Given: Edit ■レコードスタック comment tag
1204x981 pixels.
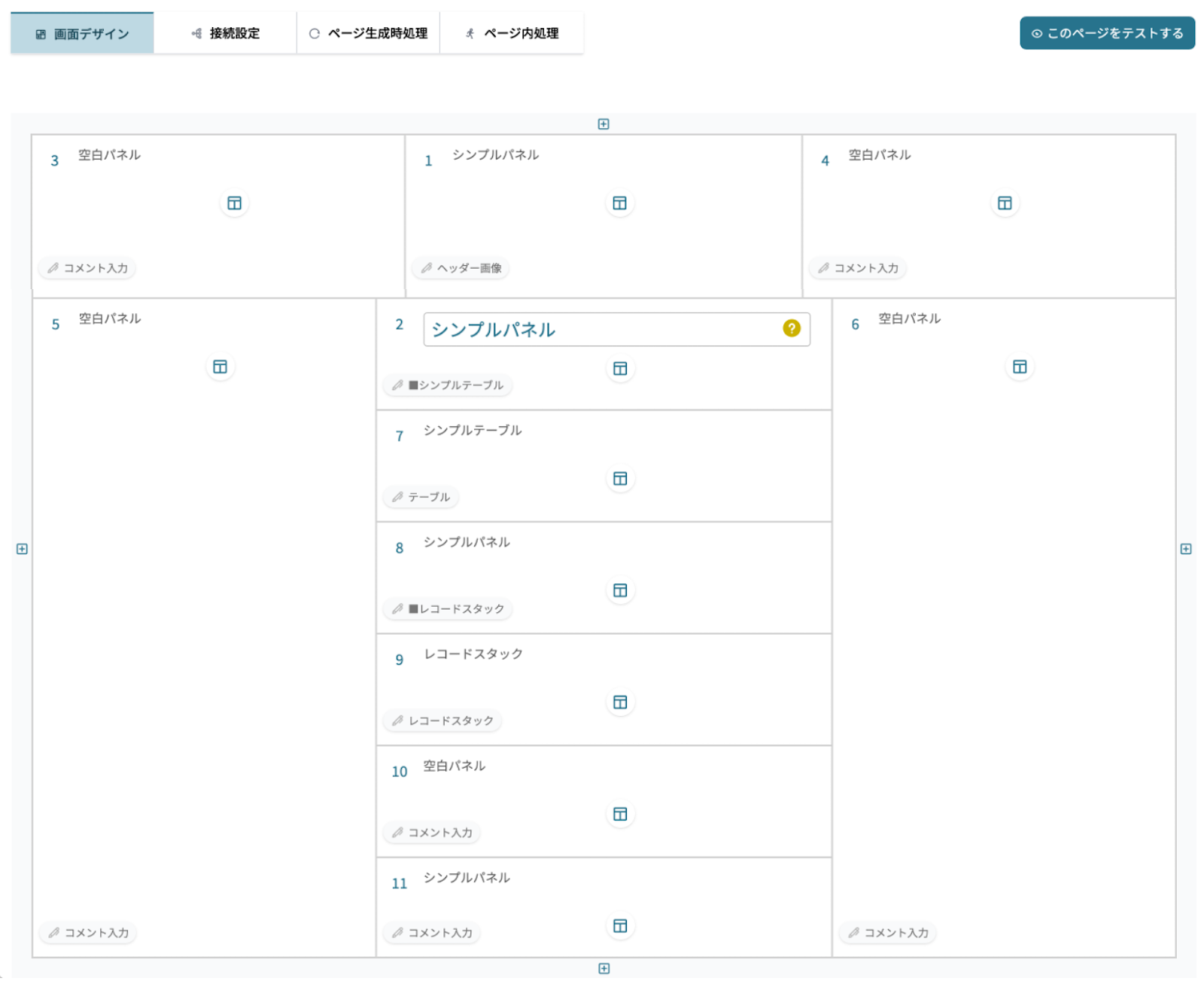Looking at the screenshot, I should (x=448, y=609).
